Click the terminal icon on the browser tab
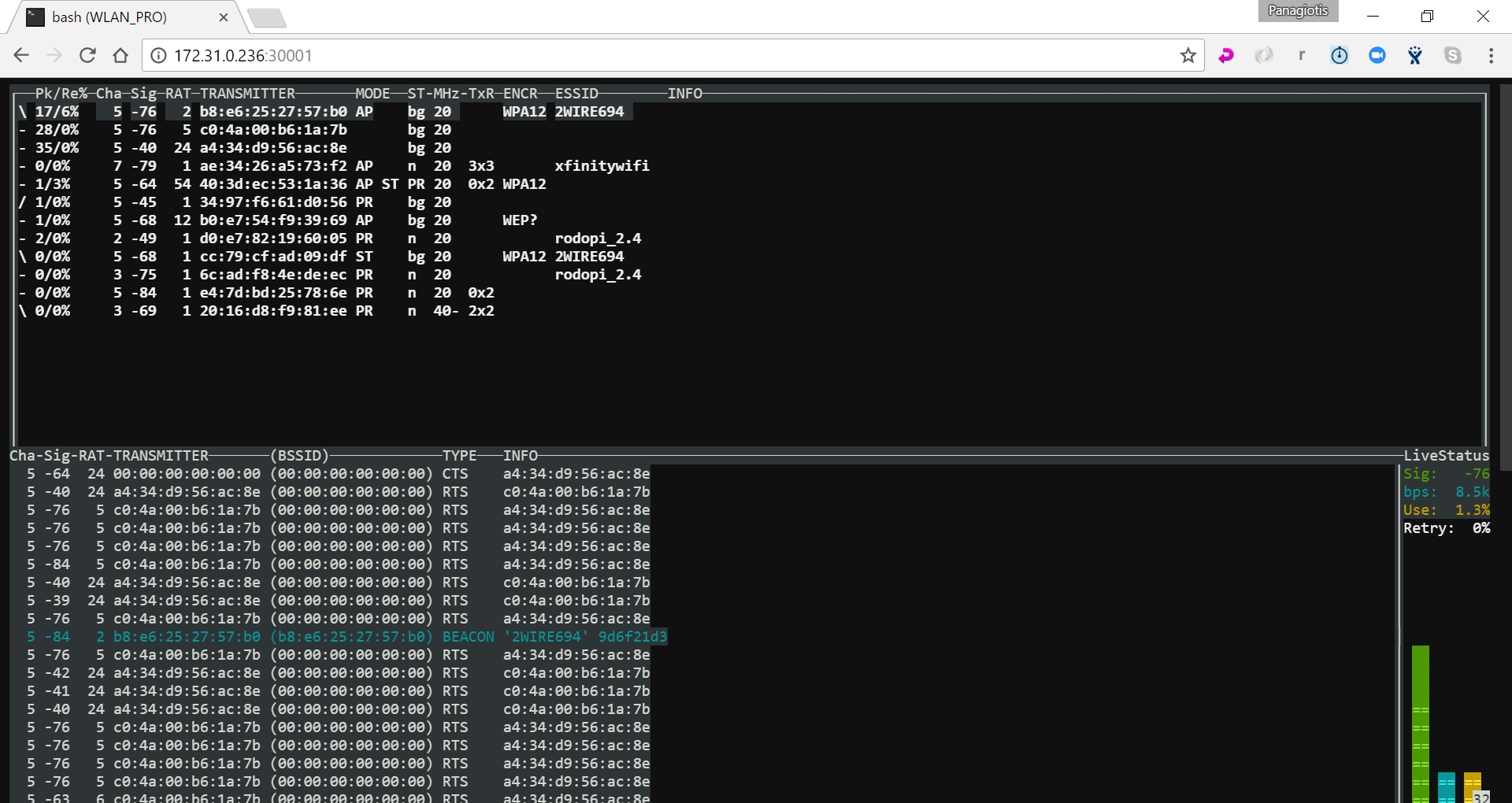 (35, 17)
